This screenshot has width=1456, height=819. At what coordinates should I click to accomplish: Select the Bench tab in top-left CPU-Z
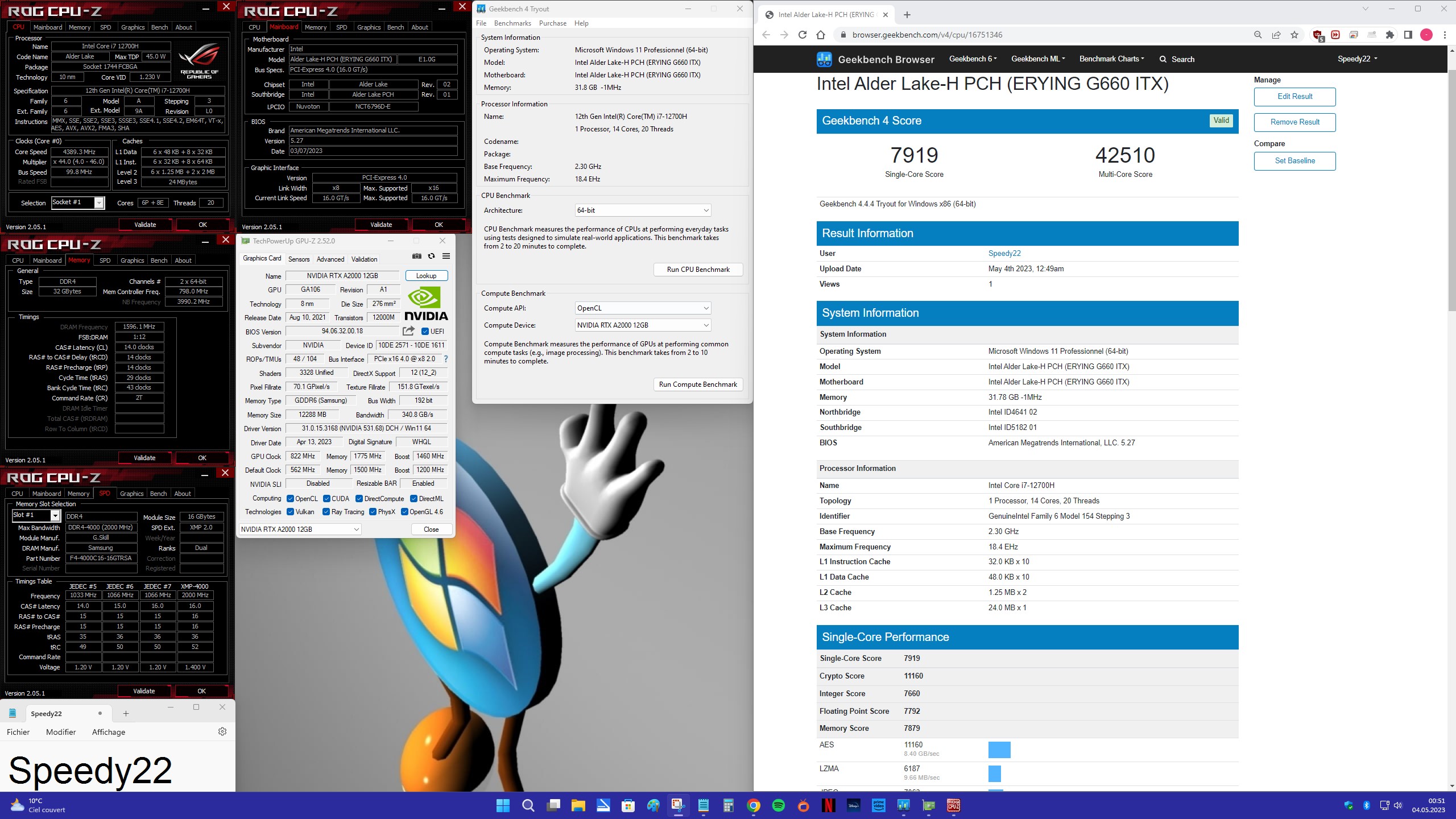point(159,27)
